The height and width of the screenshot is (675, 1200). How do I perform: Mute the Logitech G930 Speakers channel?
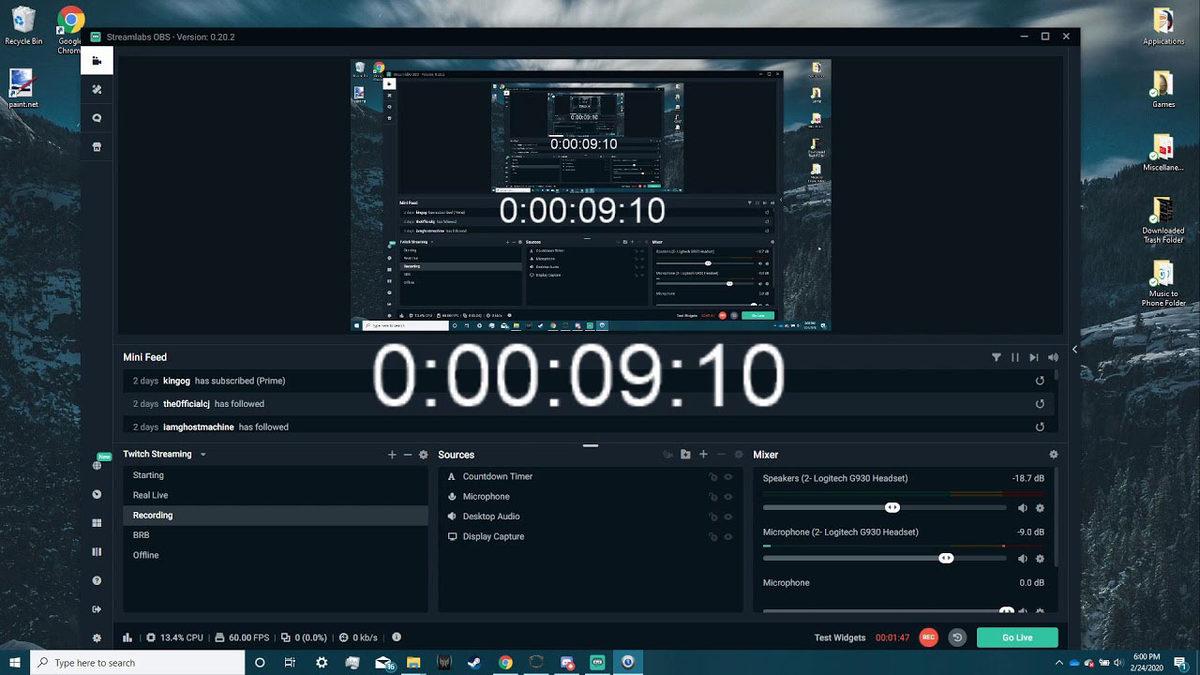coord(1024,507)
